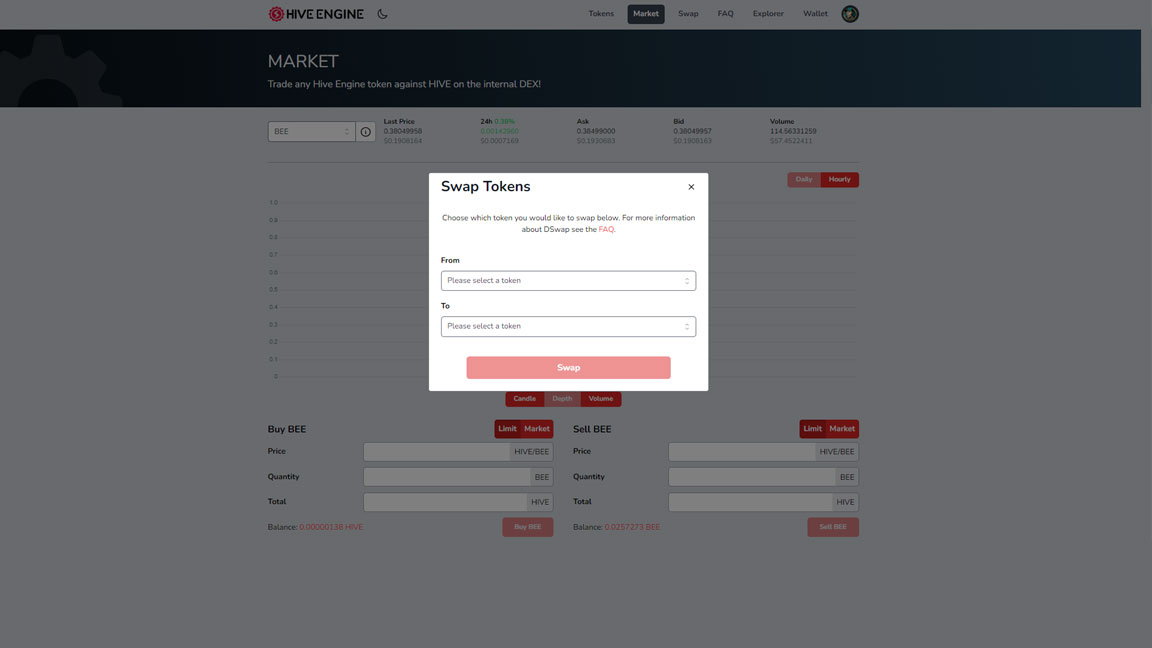The width and height of the screenshot is (1152, 648).
Task: Expand the From token dropdown
Action: (x=569, y=281)
